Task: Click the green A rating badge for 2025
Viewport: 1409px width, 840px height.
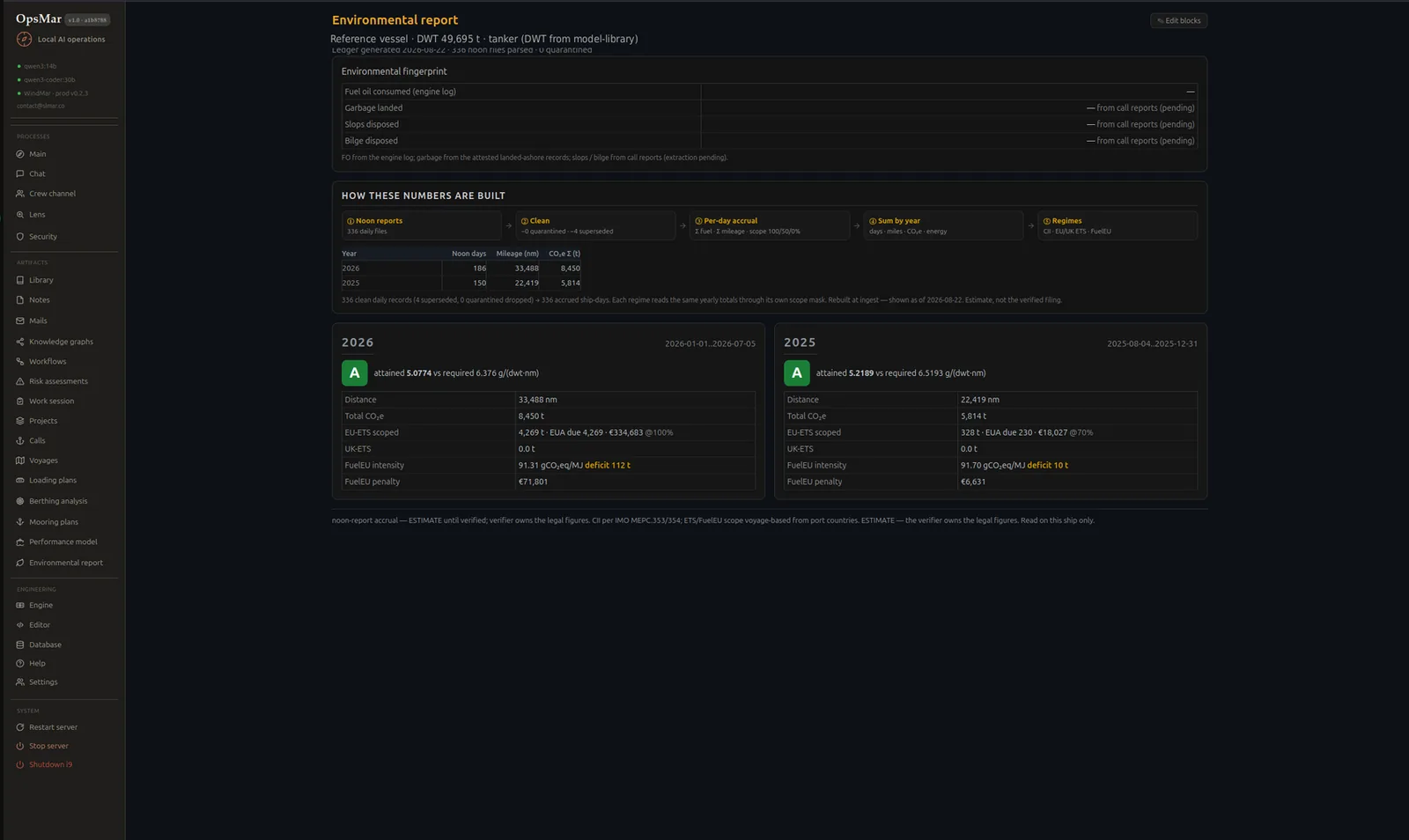Action: pos(797,372)
